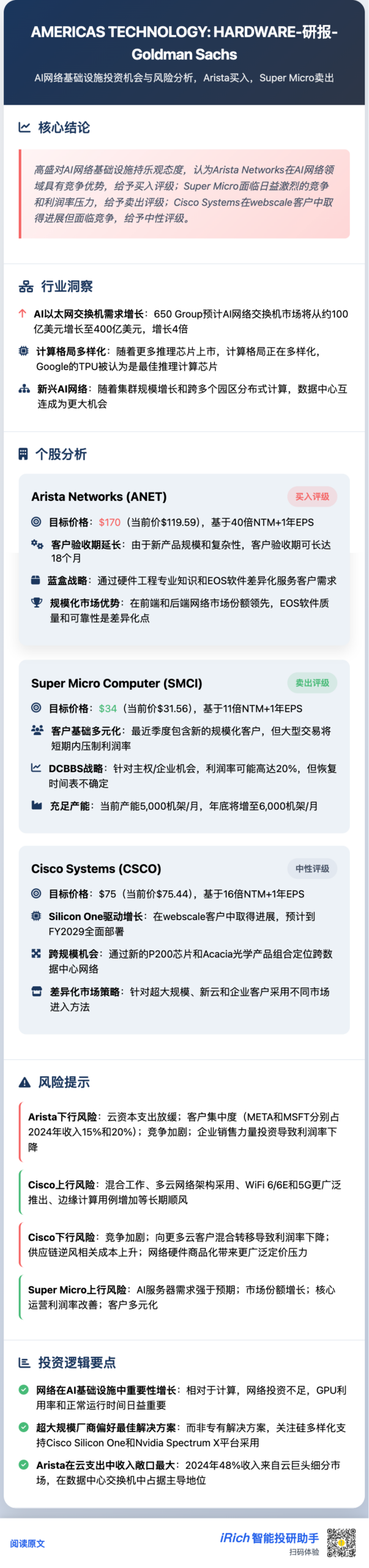Open the 阅读原文 link

pyautogui.click(x=28, y=1543)
